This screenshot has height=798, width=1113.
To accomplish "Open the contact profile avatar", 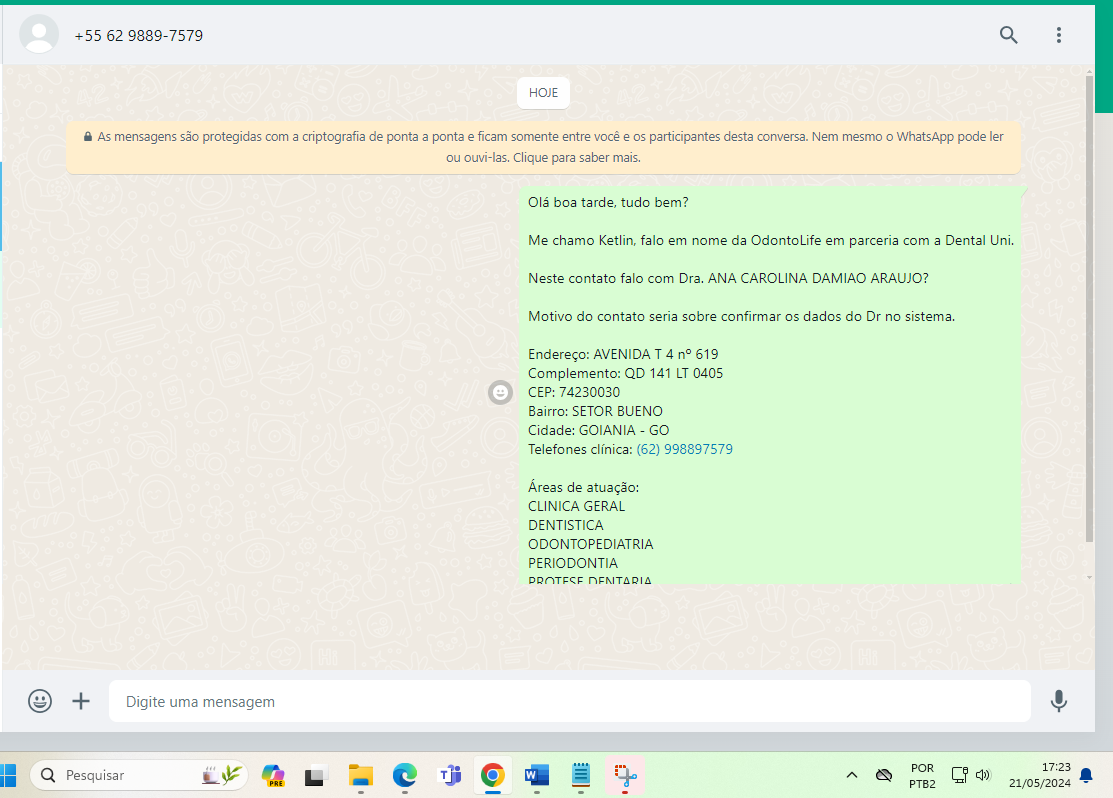I will point(38,34).
